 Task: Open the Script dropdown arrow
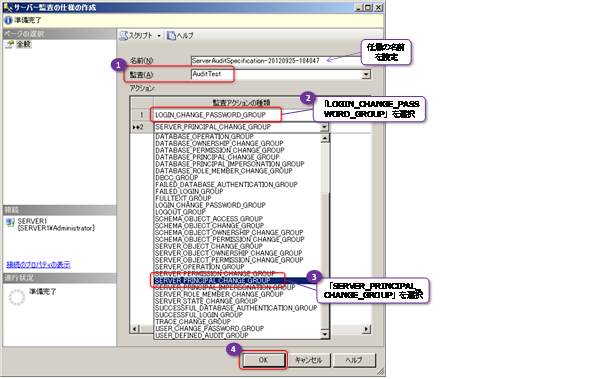(159, 36)
